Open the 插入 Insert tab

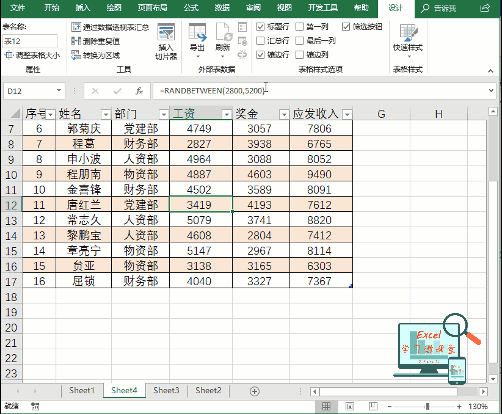tap(83, 8)
